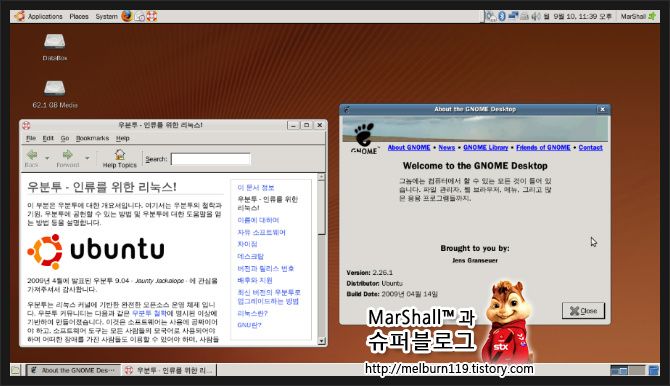Open the Help menu in help browser

click(x=123, y=138)
